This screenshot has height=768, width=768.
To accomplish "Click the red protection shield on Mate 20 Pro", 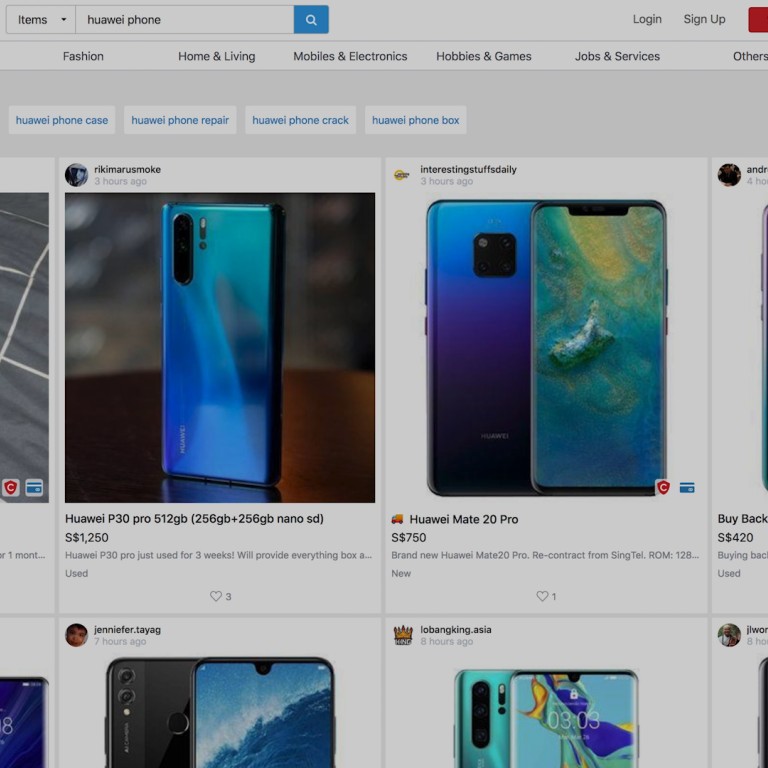I will 663,487.
